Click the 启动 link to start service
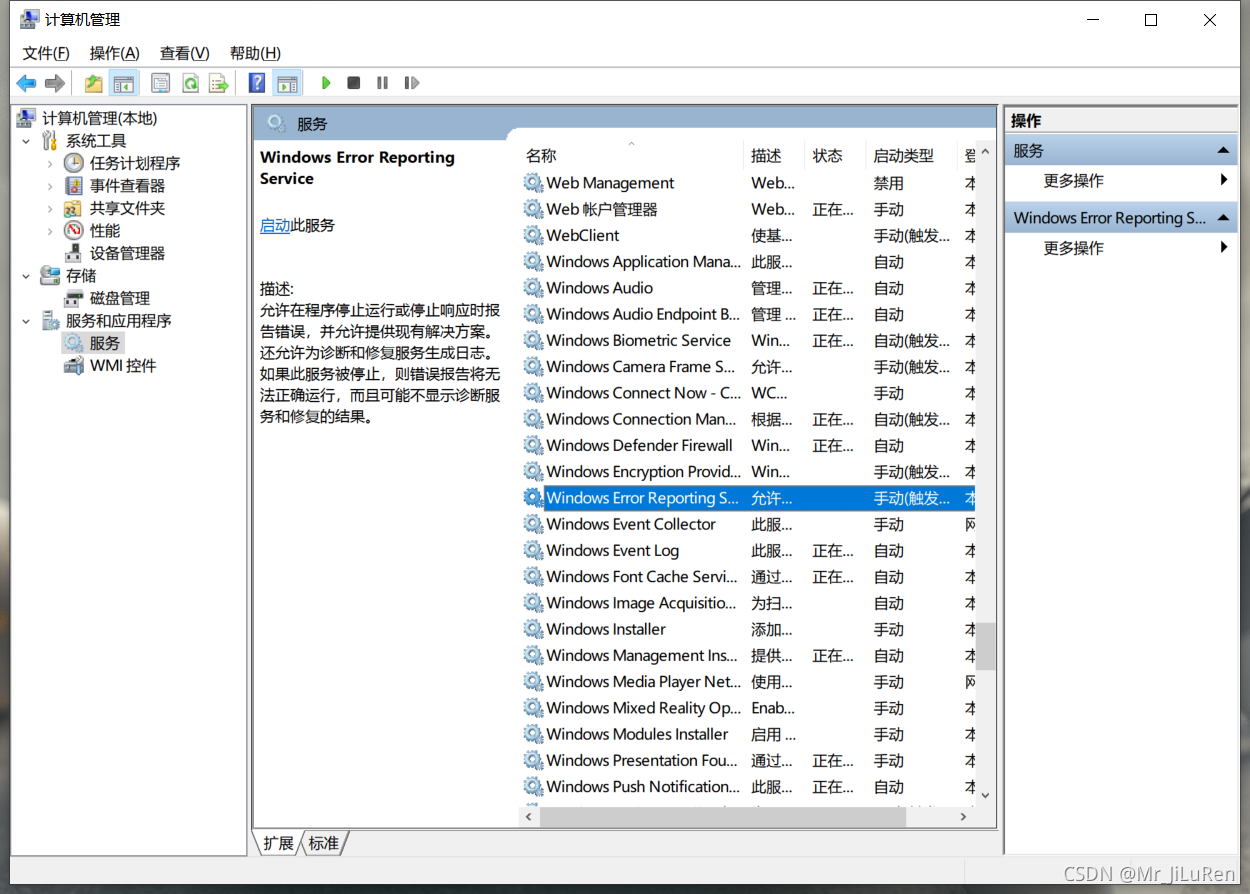 pos(275,226)
